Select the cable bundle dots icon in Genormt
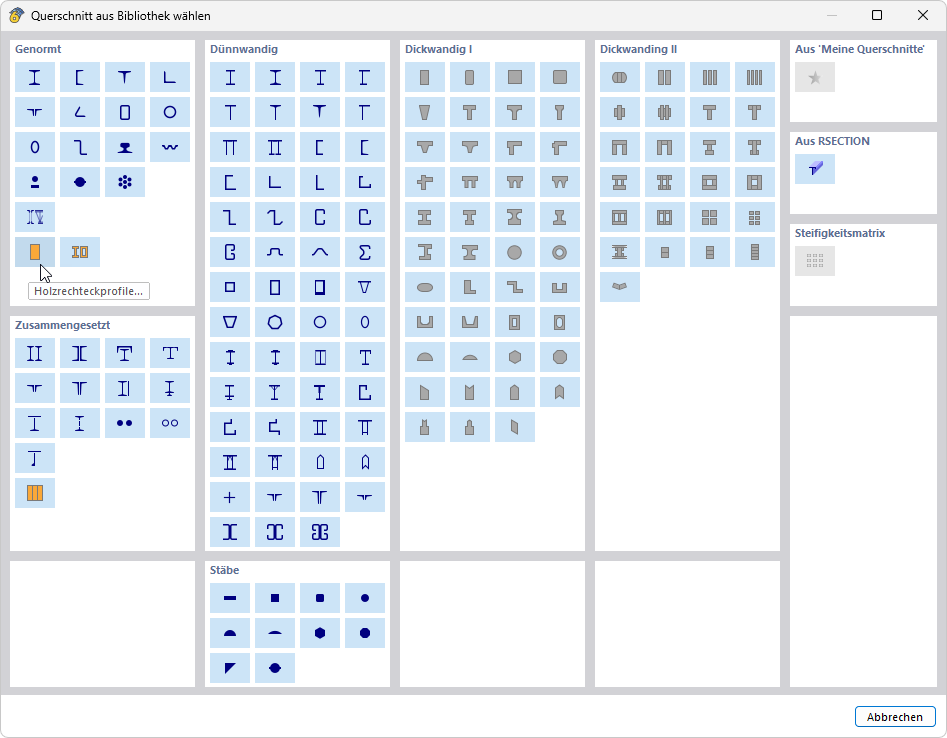The width and height of the screenshot is (947, 738). [x=124, y=182]
